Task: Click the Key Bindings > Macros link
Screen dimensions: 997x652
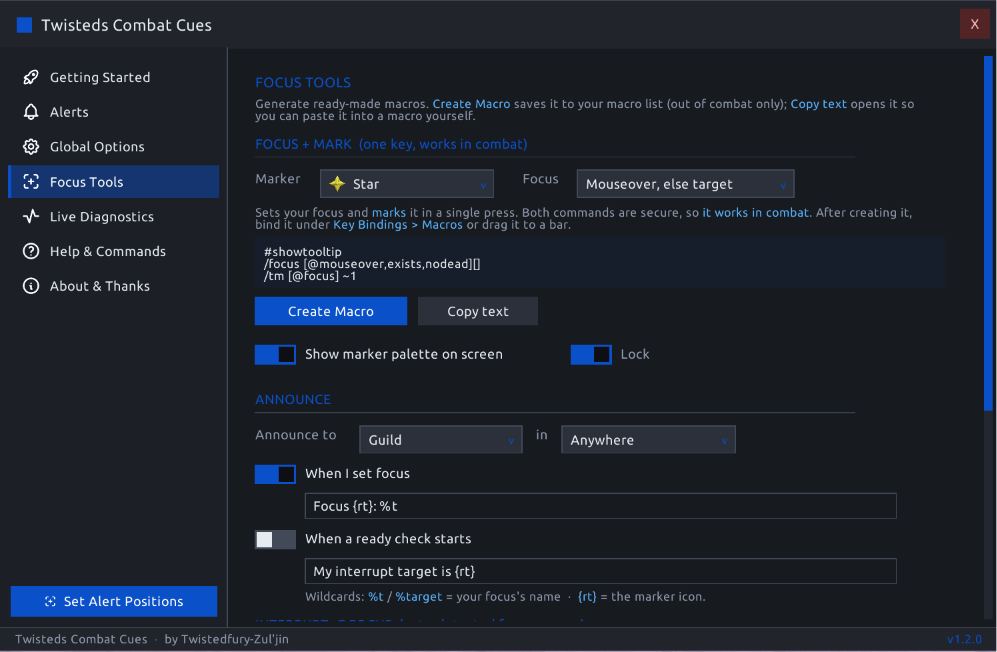Action: click(x=398, y=225)
